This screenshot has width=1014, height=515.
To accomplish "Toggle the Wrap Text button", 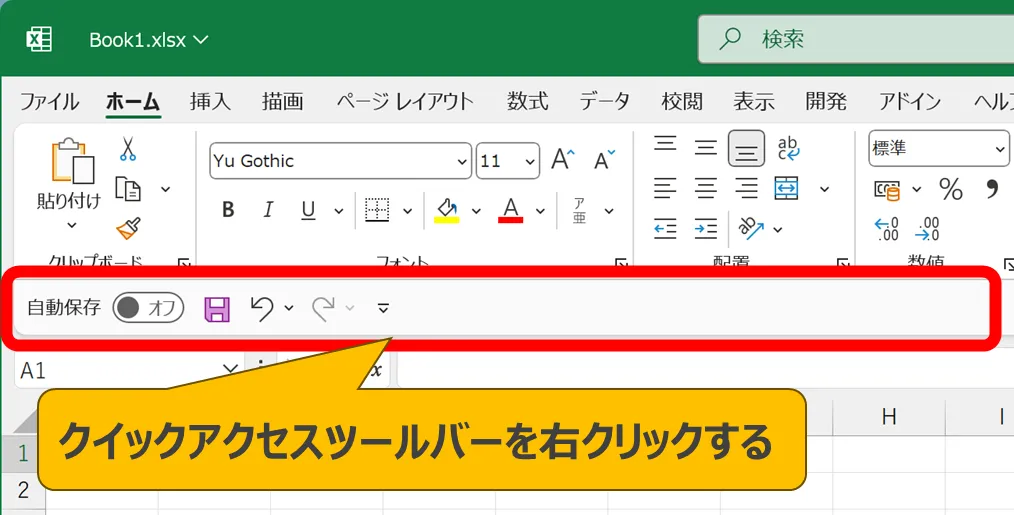I will point(788,149).
